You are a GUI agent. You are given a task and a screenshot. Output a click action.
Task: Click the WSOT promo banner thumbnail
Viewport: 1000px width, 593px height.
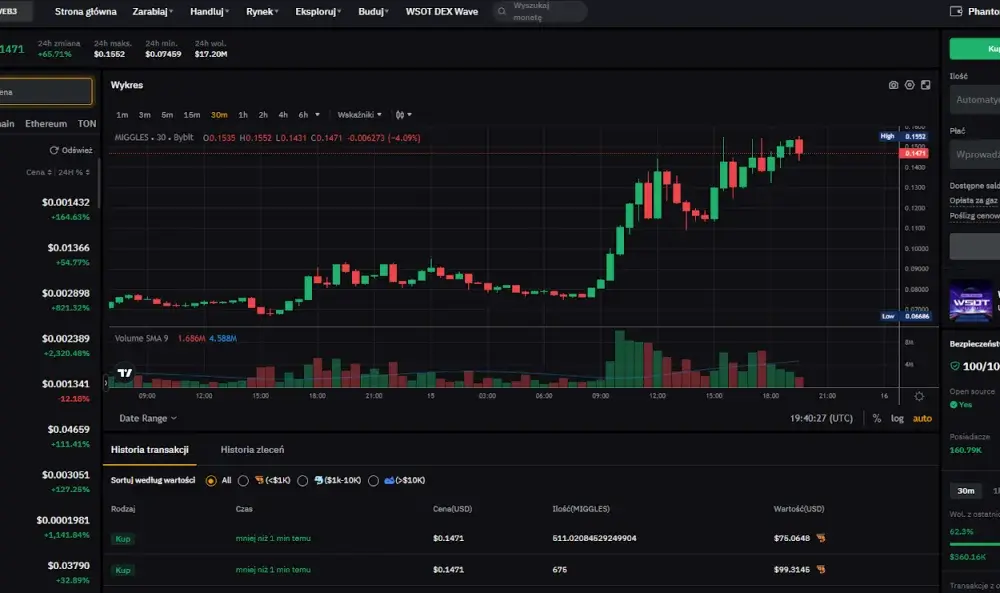click(971, 301)
